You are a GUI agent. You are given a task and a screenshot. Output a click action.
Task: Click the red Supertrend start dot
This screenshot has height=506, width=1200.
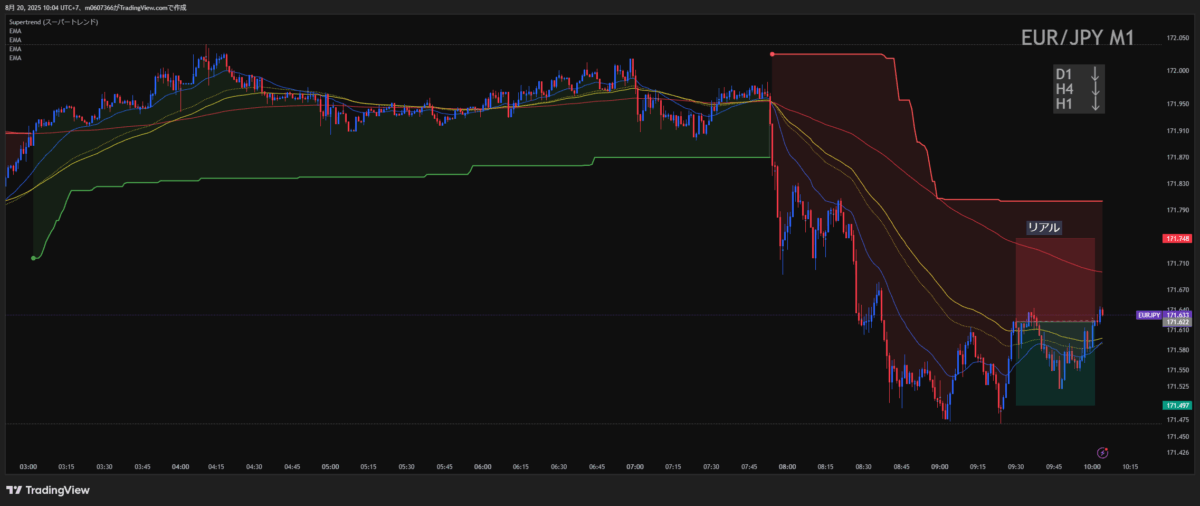click(771, 54)
